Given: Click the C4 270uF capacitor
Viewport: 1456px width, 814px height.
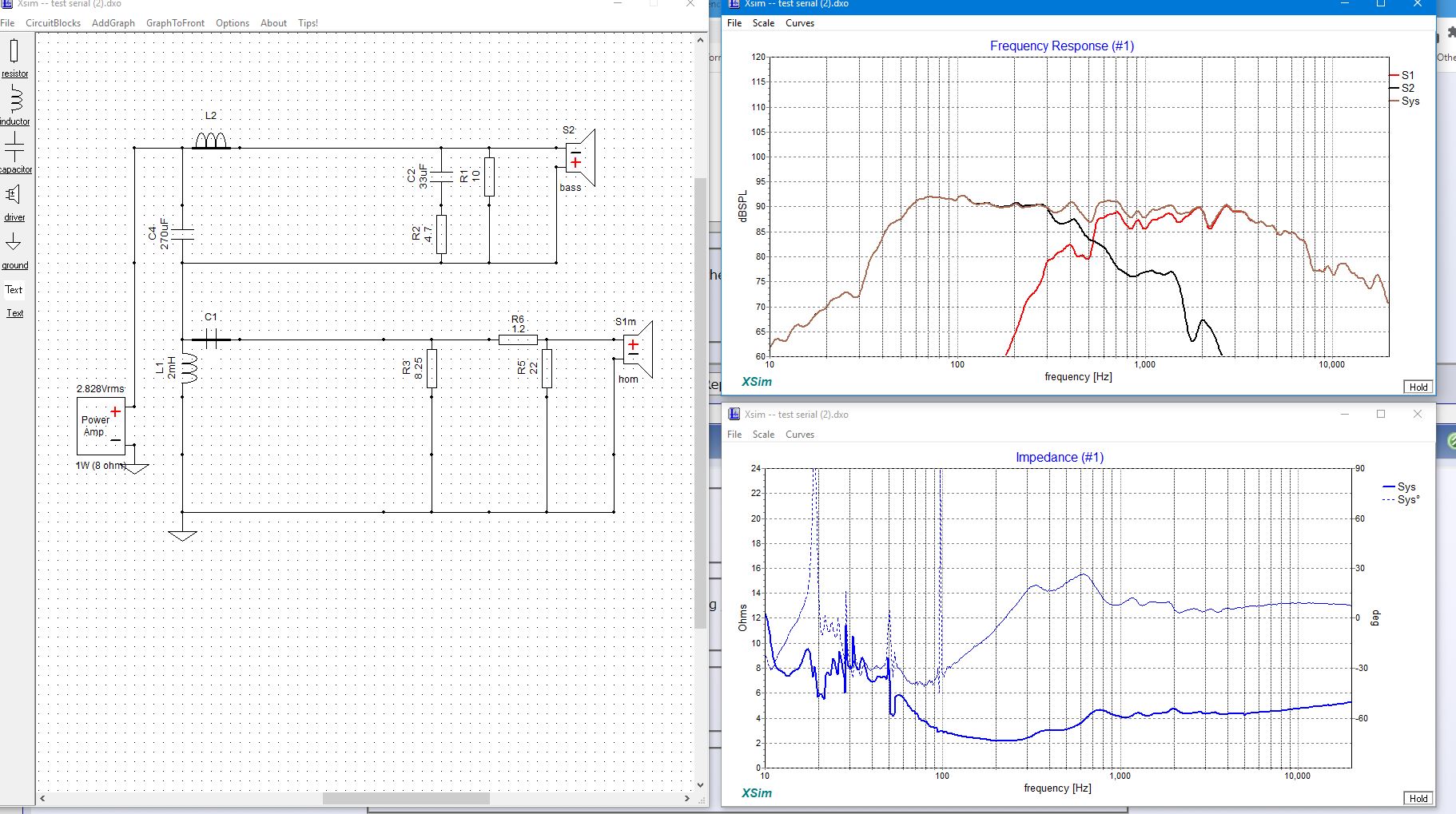Looking at the screenshot, I should [183, 233].
